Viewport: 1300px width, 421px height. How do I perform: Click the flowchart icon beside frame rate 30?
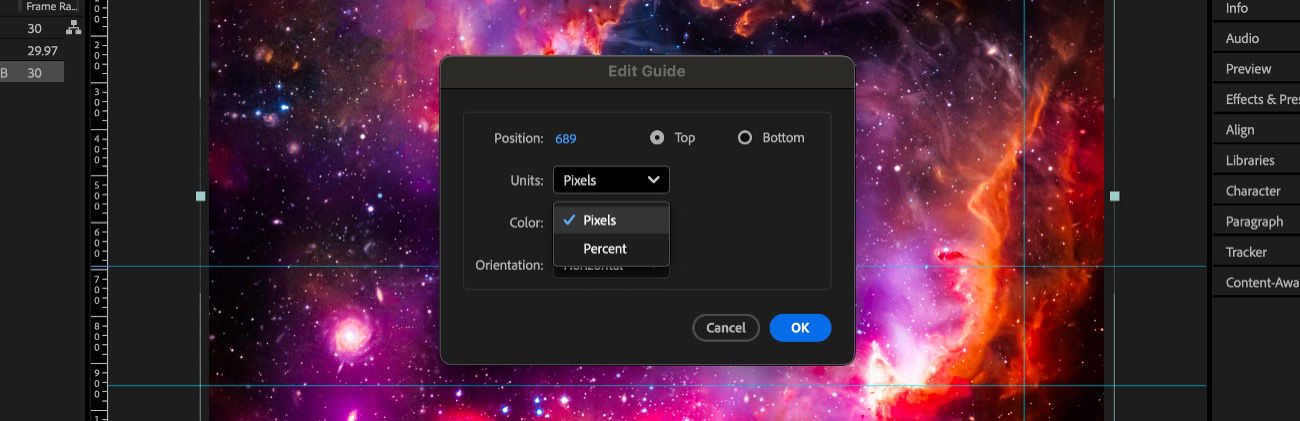(73, 29)
